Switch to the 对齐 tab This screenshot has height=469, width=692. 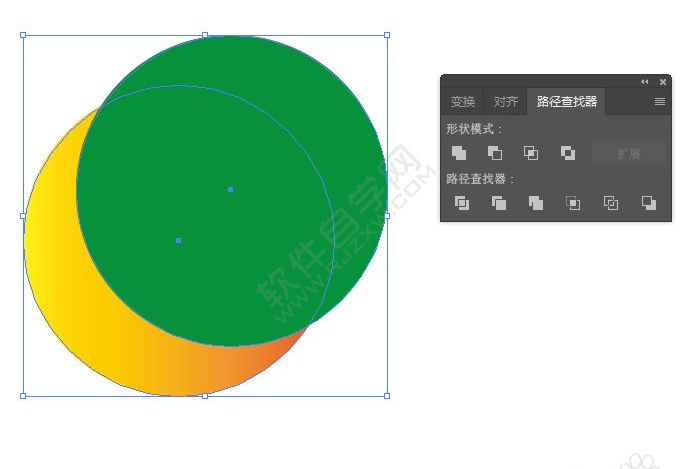click(x=506, y=102)
